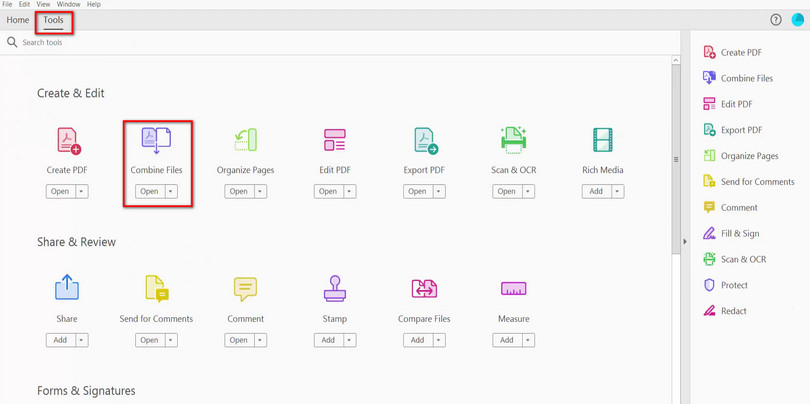Viewport: 810px width, 404px height.
Task: Click the Stamp tool icon
Action: pyautogui.click(x=334, y=289)
